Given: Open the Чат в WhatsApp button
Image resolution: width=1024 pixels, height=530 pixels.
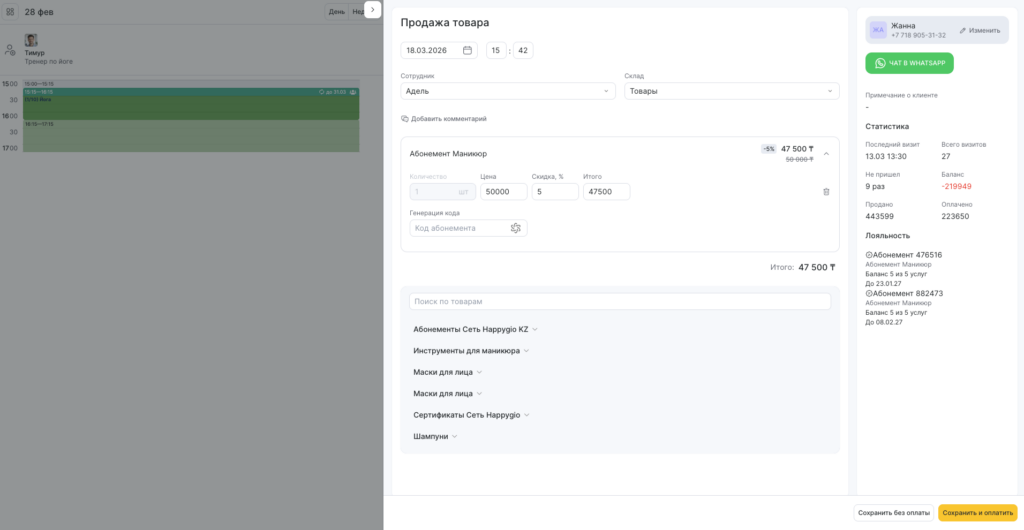Looking at the screenshot, I should (909, 63).
